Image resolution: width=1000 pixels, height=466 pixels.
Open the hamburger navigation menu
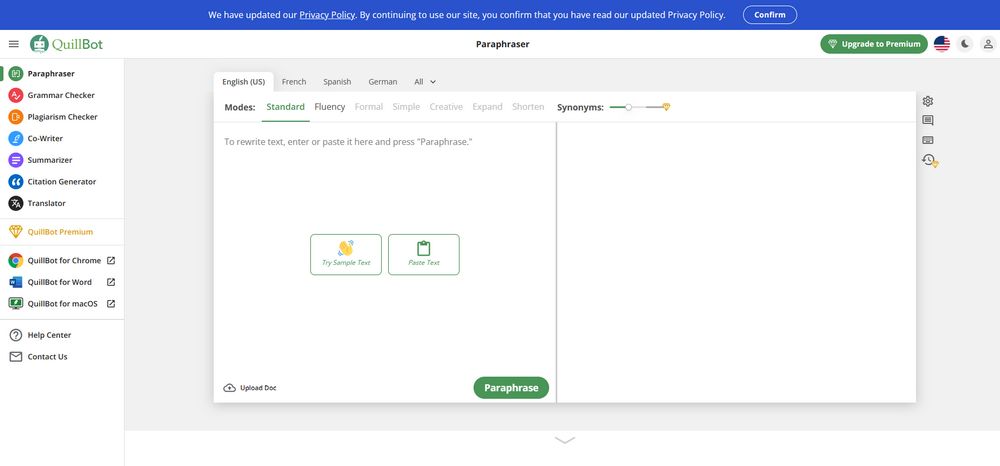point(13,44)
